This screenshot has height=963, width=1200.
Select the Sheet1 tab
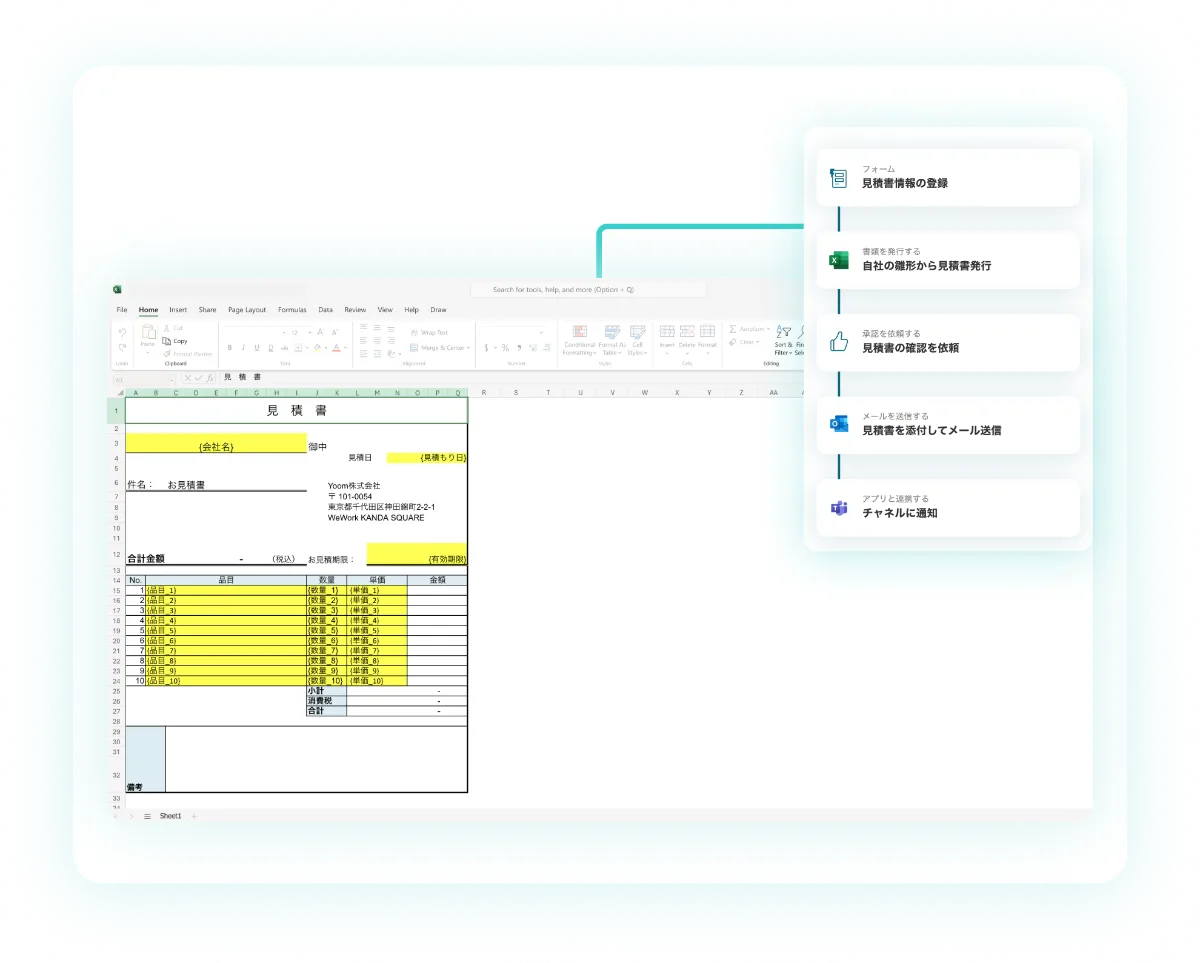click(171, 816)
